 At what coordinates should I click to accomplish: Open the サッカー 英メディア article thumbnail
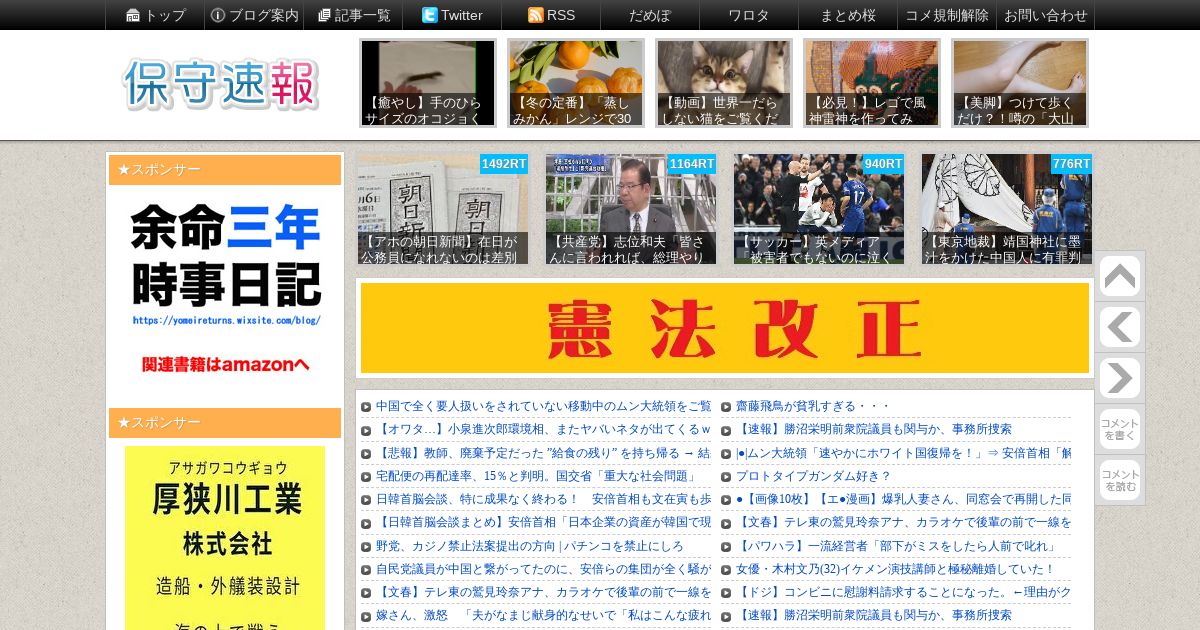[819, 209]
